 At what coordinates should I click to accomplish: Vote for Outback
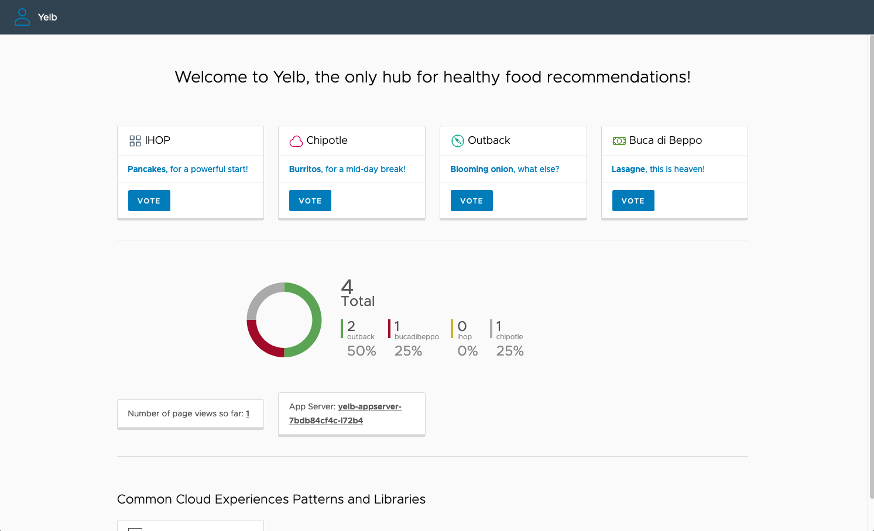click(472, 201)
